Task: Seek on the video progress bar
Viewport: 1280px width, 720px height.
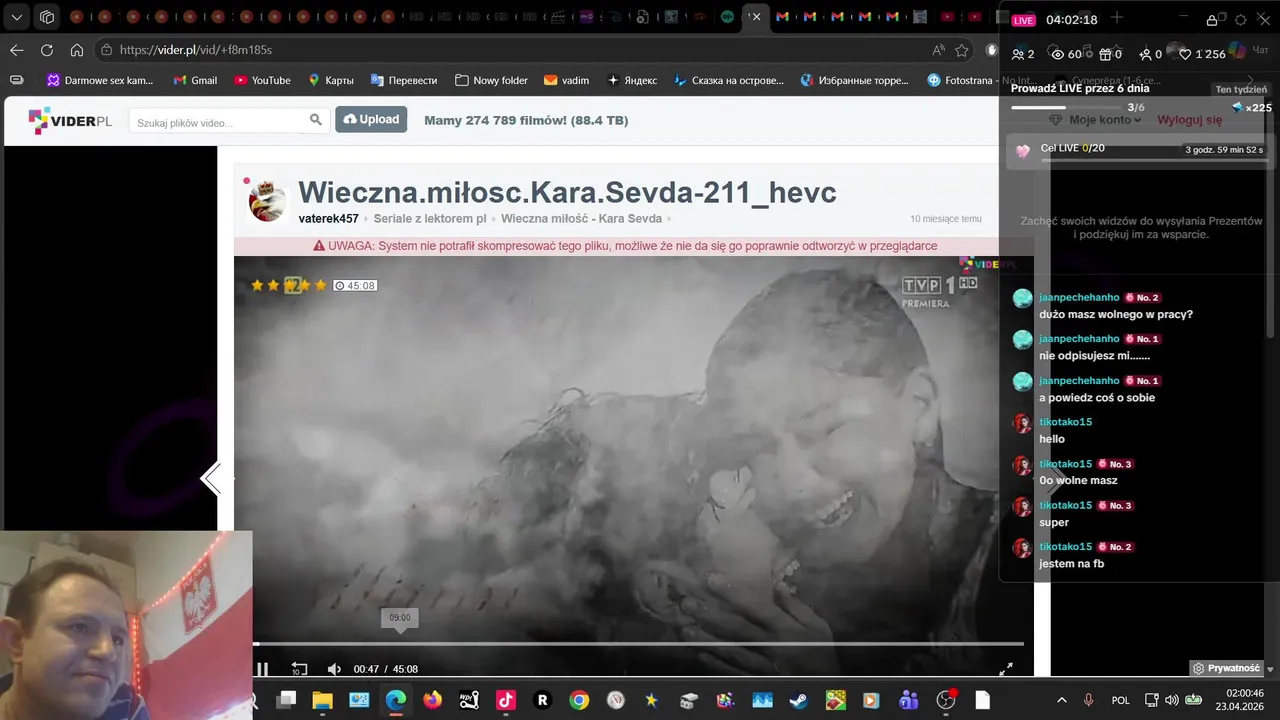Action: pos(638,644)
